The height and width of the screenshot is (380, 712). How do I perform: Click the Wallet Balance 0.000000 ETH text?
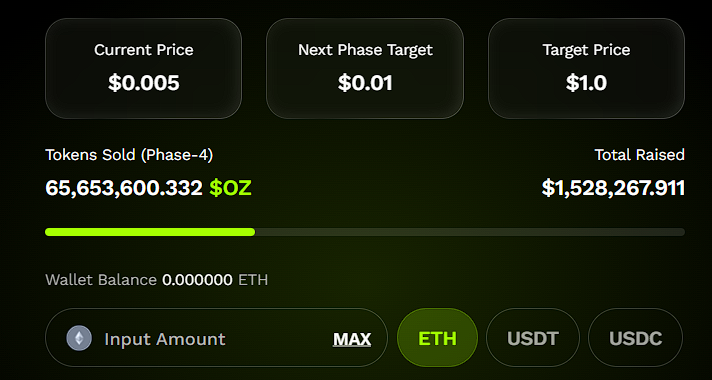click(157, 280)
